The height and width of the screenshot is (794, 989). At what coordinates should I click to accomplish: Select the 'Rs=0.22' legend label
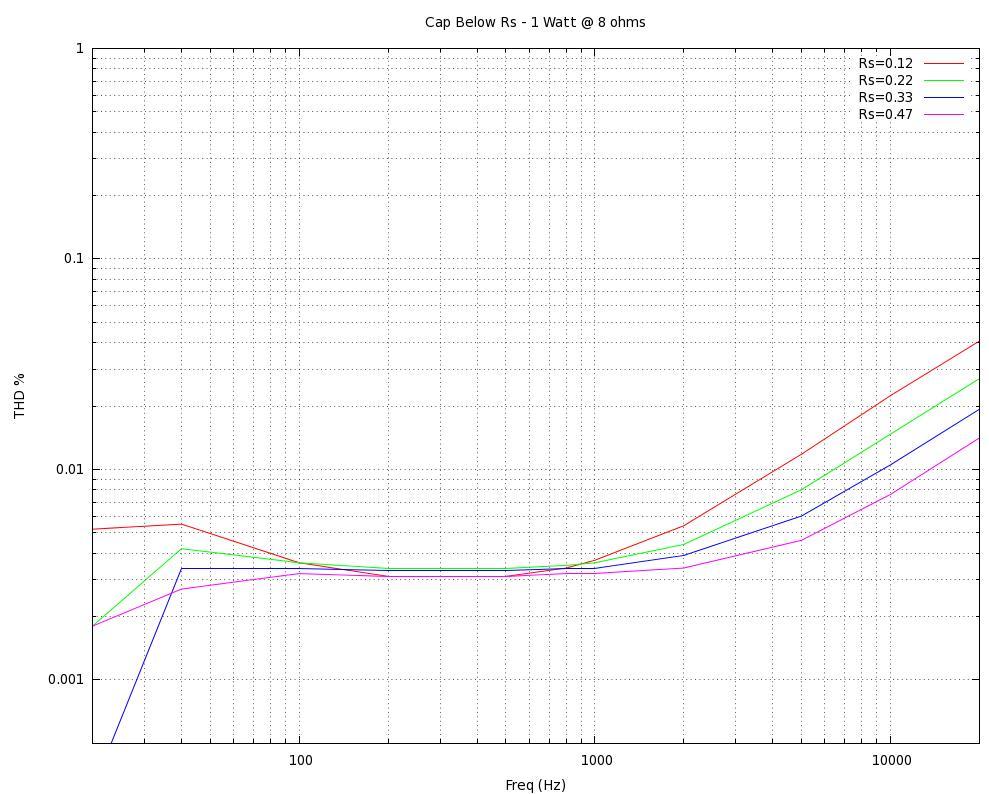pos(885,80)
